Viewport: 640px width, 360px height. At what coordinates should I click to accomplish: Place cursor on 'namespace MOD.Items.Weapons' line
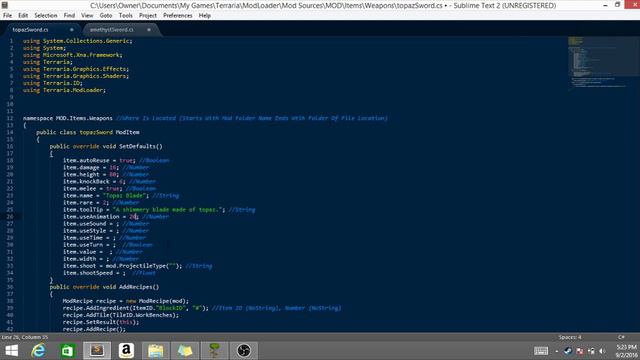click(x=205, y=118)
